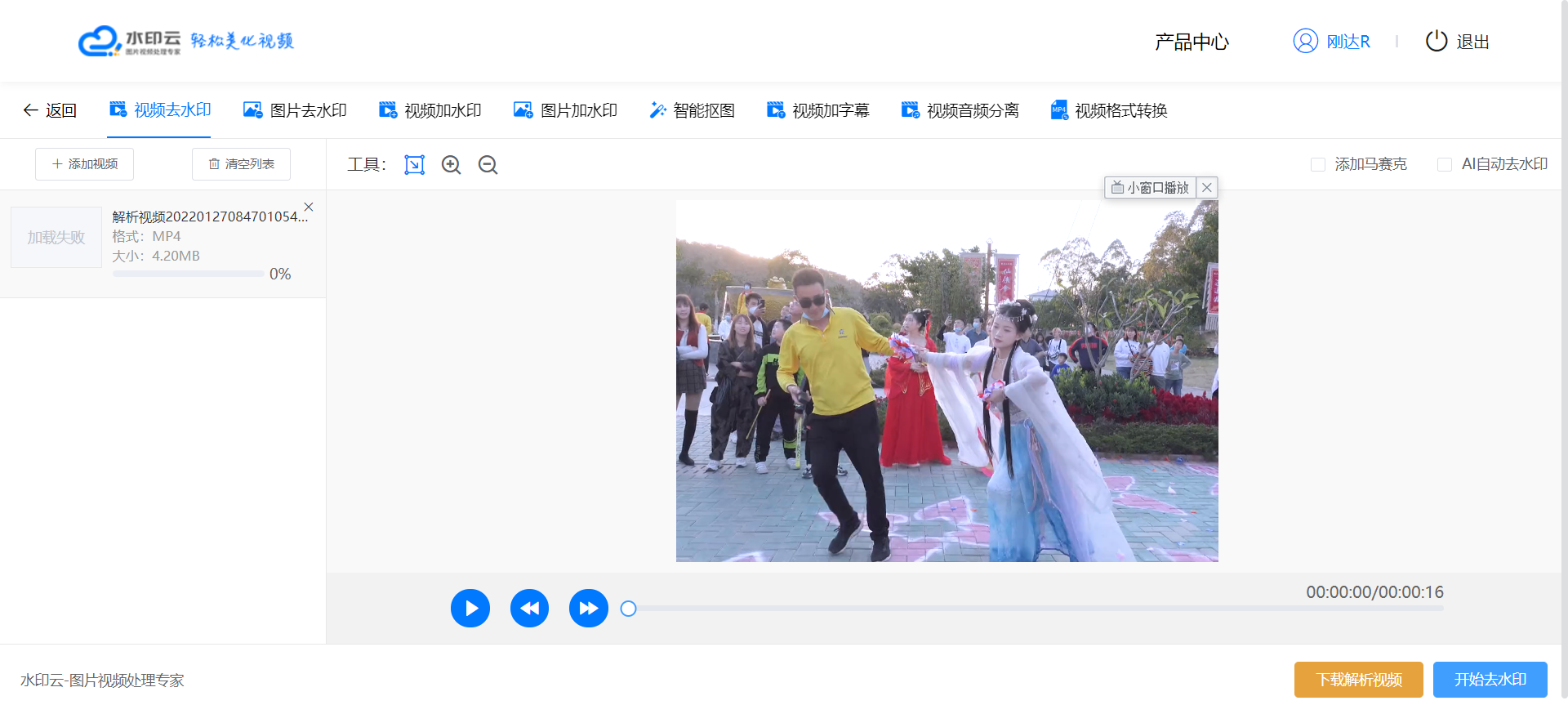The height and width of the screenshot is (714, 1568).
Task: Enable the AI自动去水印 checkbox
Action: [1444, 164]
